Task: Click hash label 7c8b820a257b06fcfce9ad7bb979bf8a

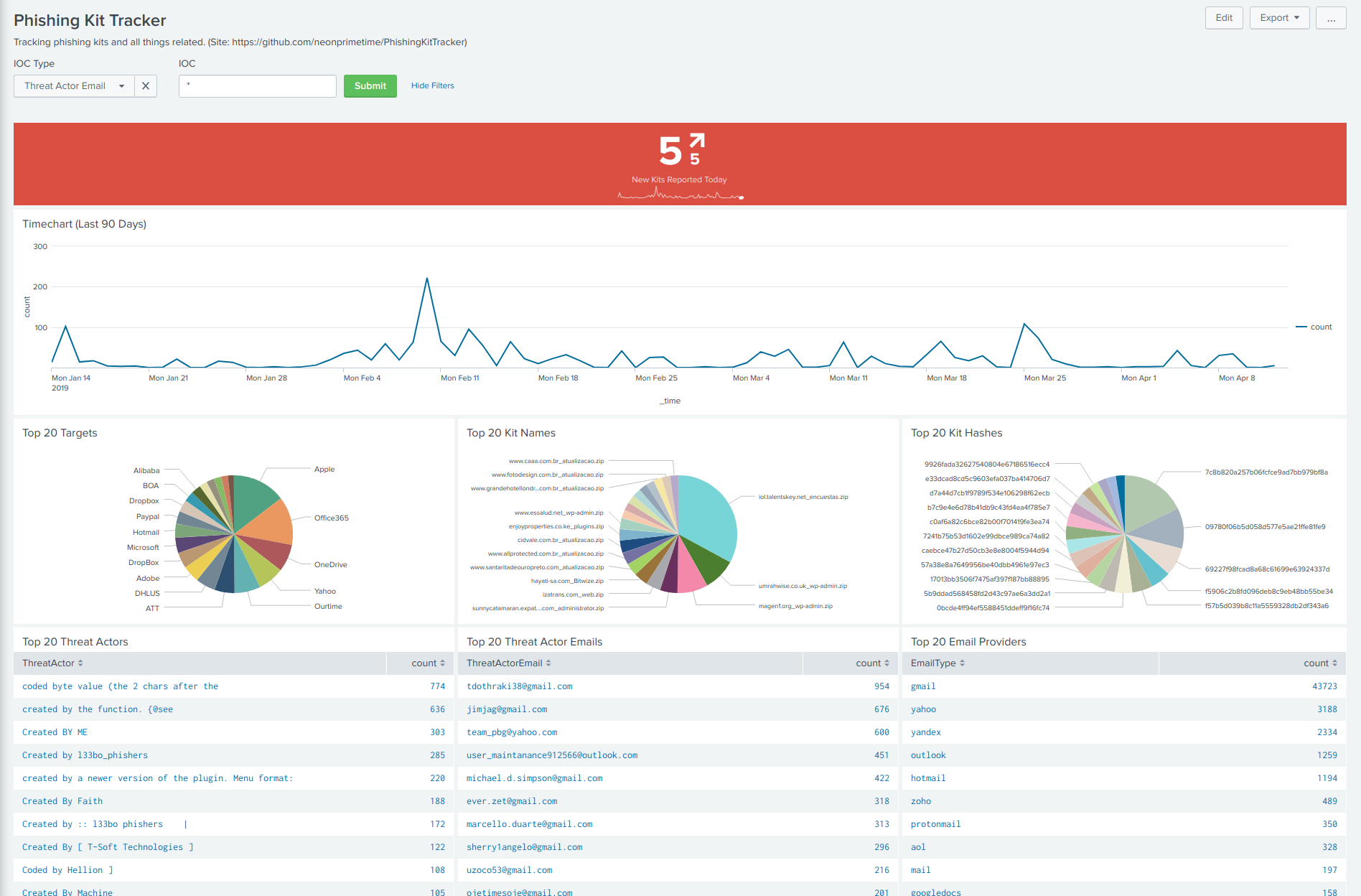Action: click(1266, 472)
